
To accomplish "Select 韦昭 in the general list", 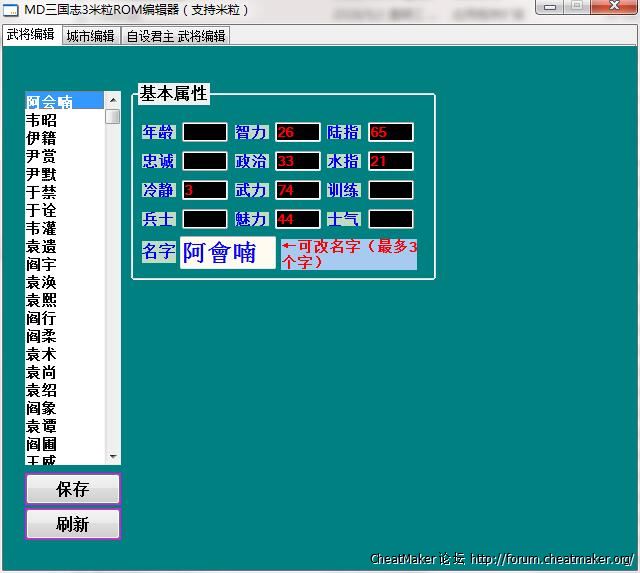I will tap(42, 120).
